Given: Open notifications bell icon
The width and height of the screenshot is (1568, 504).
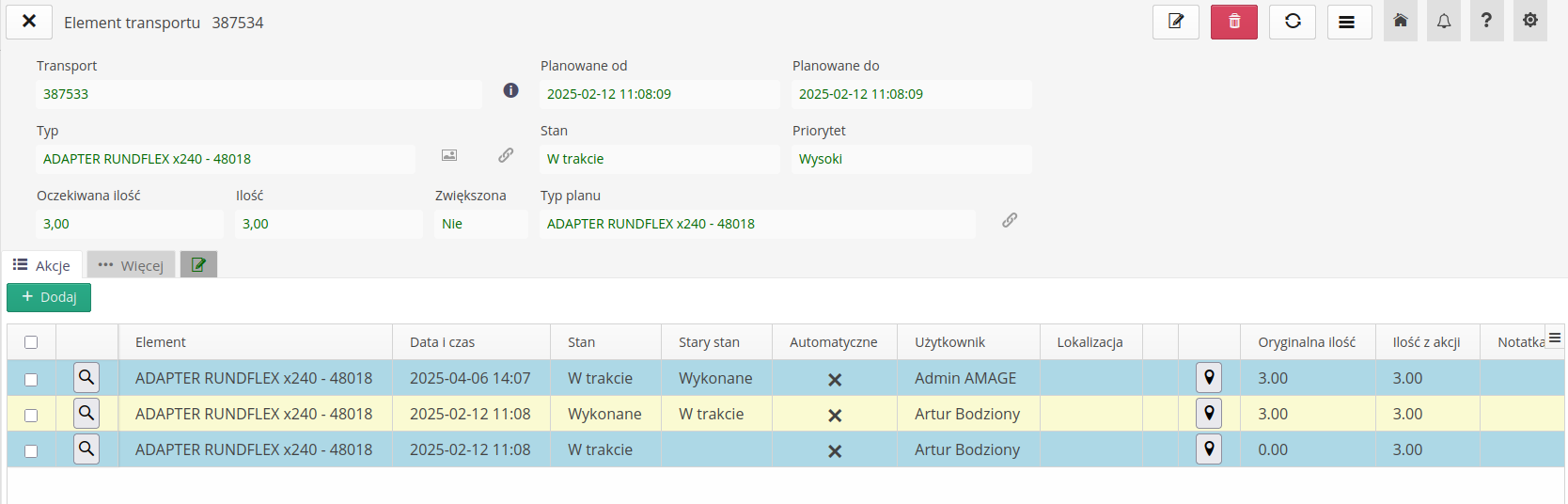Looking at the screenshot, I should pyautogui.click(x=1443, y=21).
